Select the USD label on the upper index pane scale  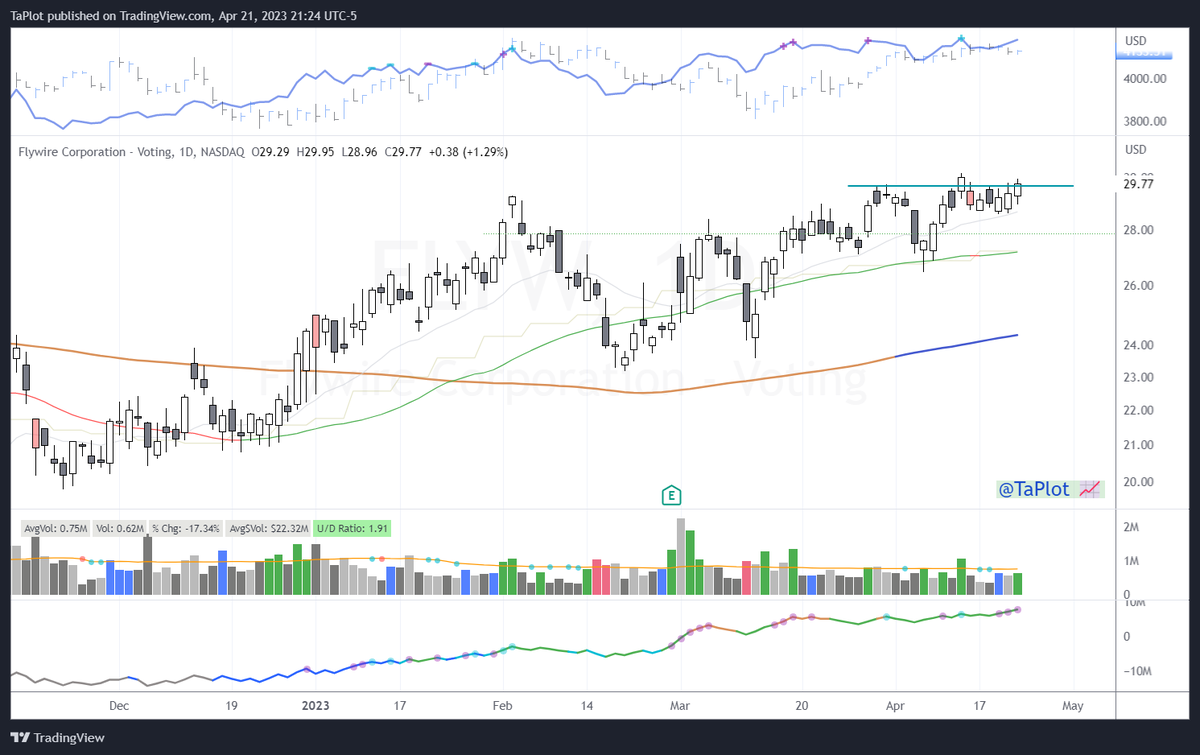[1135, 40]
